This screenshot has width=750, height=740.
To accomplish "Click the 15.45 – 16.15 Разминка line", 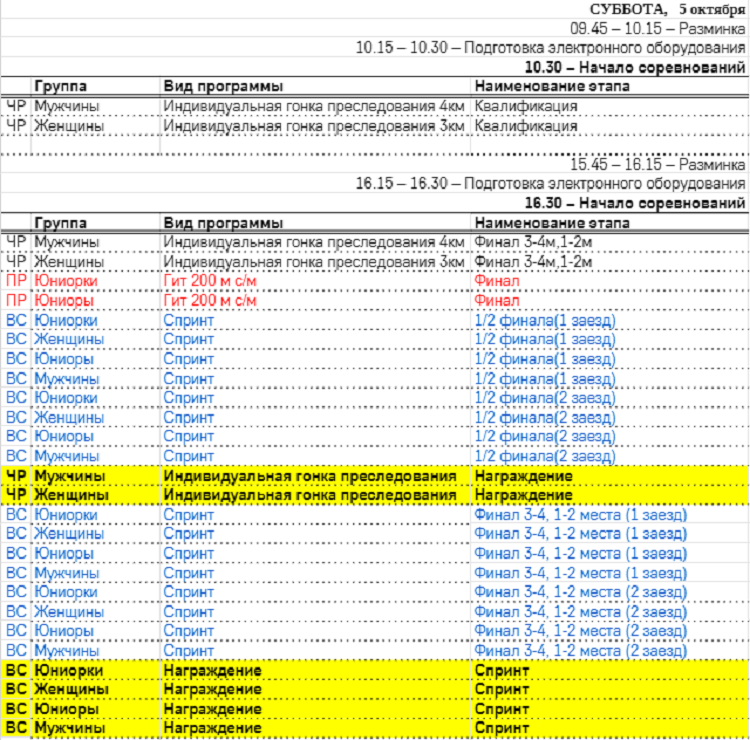I will click(657, 165).
